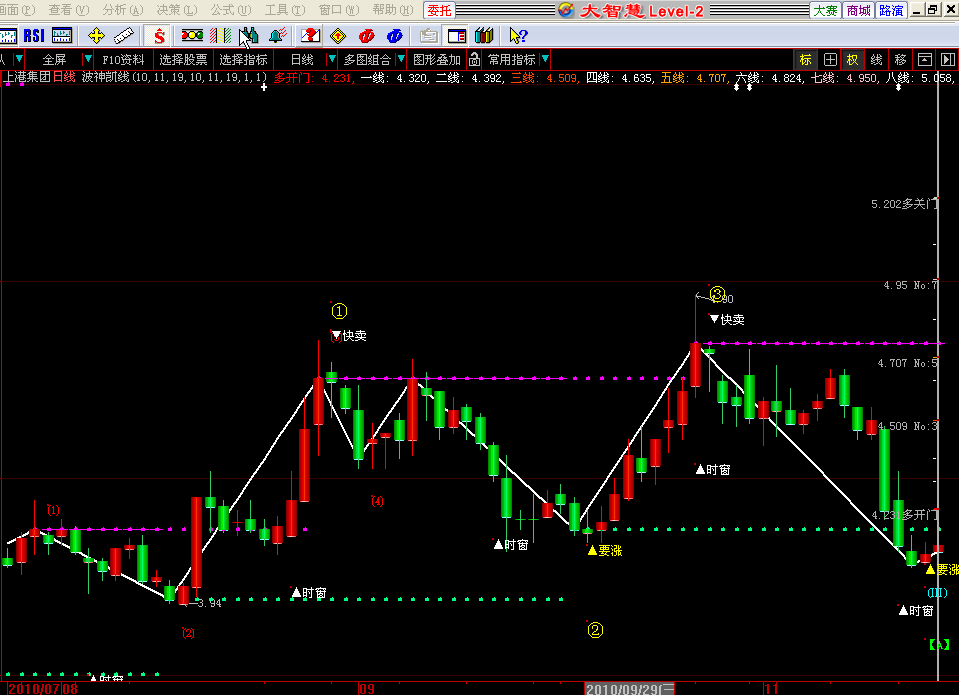Click the 2010/09/29 date marker on the time axis
959x695 pixels.
629,689
